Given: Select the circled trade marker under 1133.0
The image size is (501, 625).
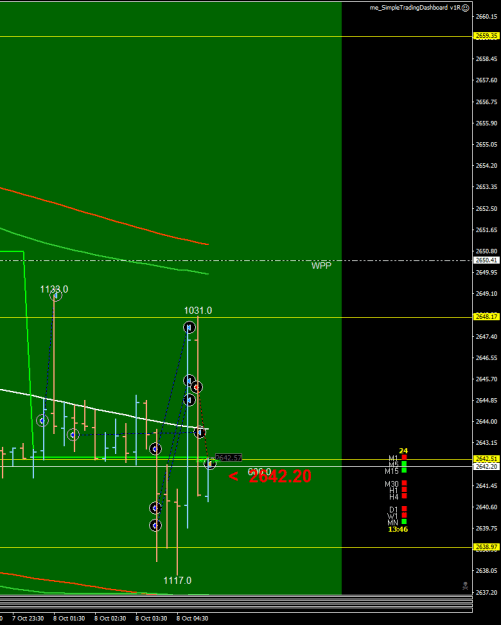Looking at the screenshot, I should (x=56, y=296).
